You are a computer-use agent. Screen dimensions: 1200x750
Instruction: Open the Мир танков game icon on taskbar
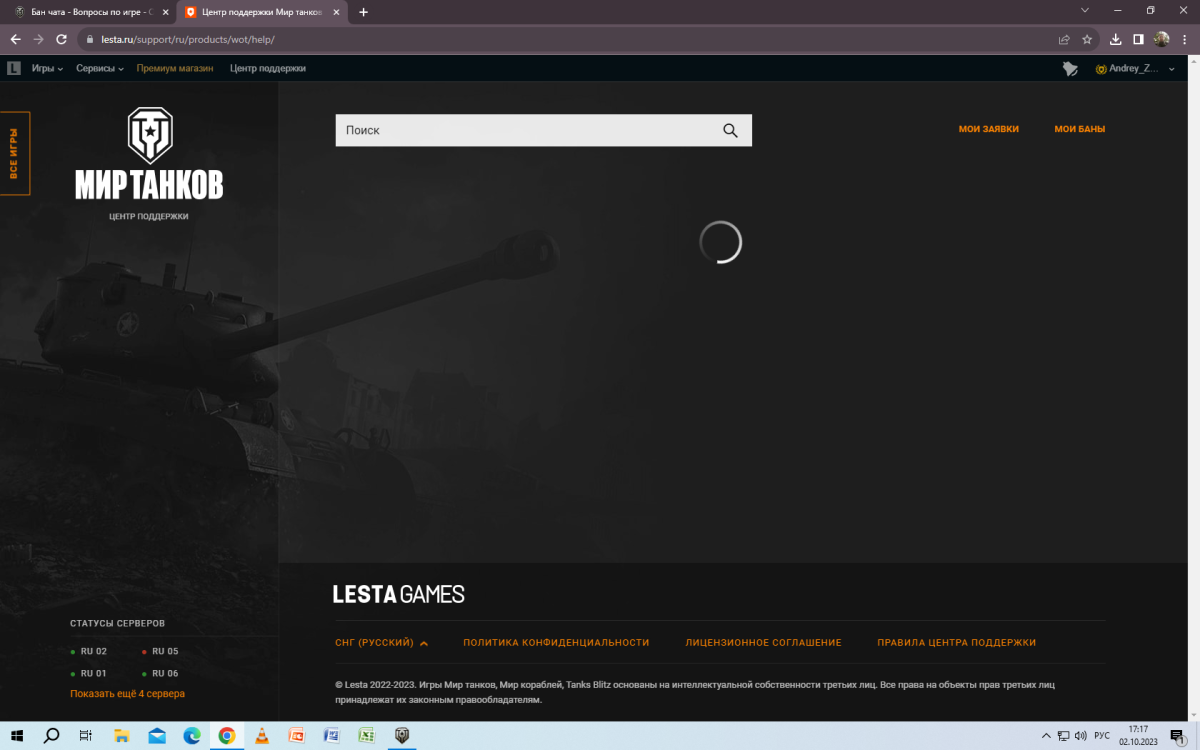(402, 736)
